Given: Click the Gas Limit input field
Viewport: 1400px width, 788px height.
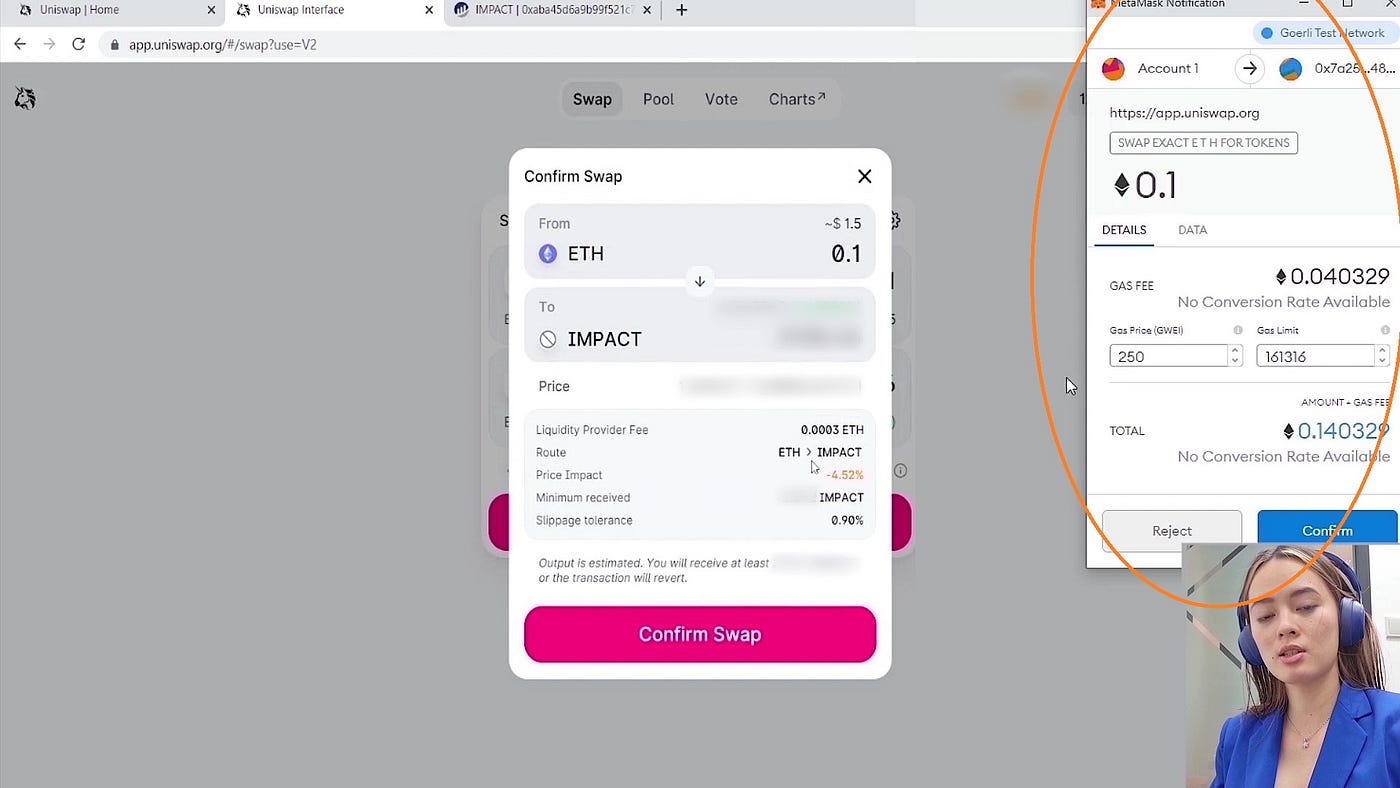Looking at the screenshot, I should click(x=1316, y=356).
